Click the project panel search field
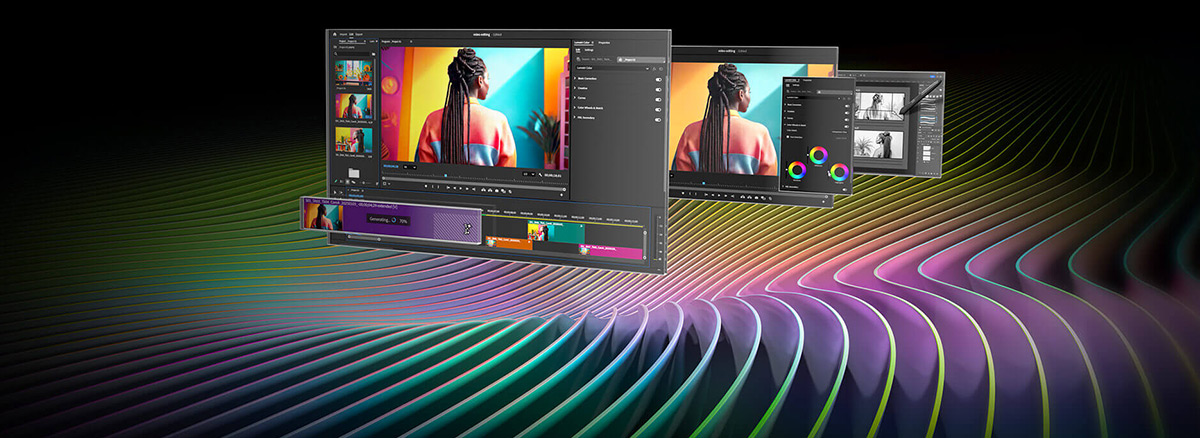Viewport: 1200px width, 438px height. pyautogui.click(x=354, y=54)
